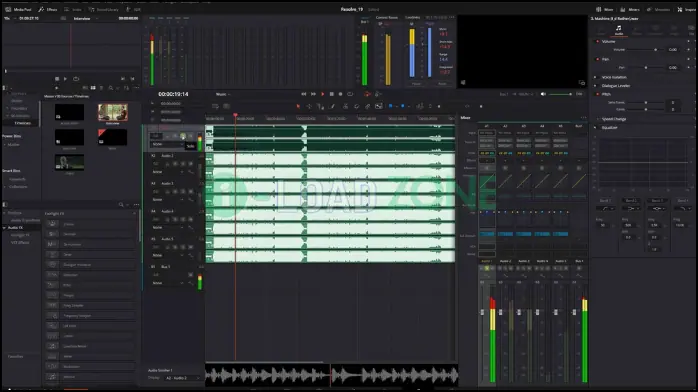Toggle the Dim button next to monitor volume
This screenshot has width=698, height=392.
pos(579,94)
